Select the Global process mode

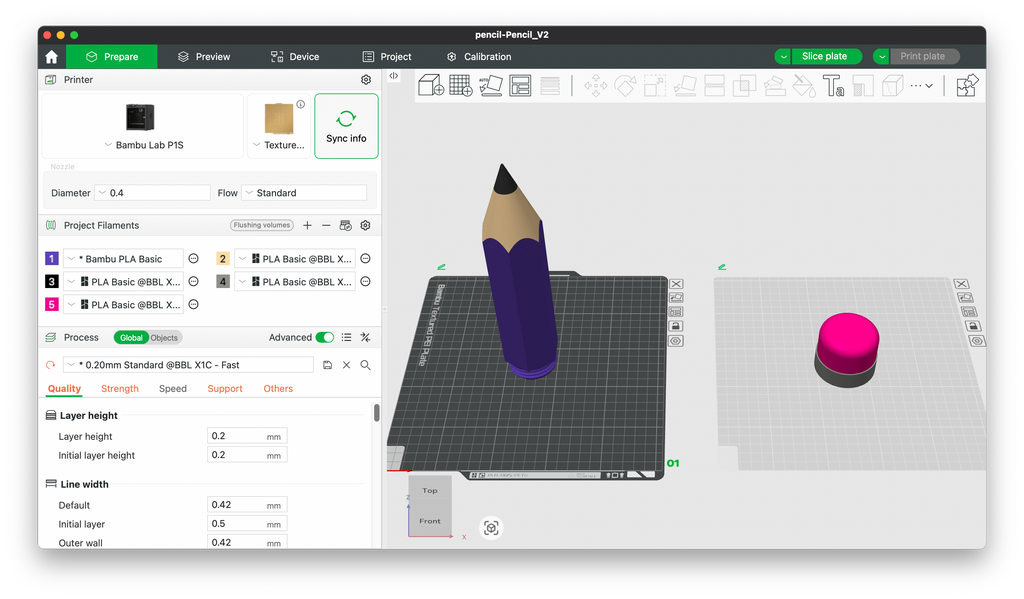(x=131, y=338)
